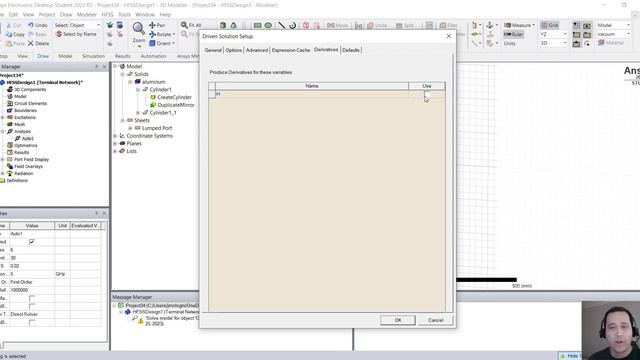This screenshot has width=640, height=360.
Task: Click the Material button in the ribbon
Action: pyautogui.click(x=611, y=43)
